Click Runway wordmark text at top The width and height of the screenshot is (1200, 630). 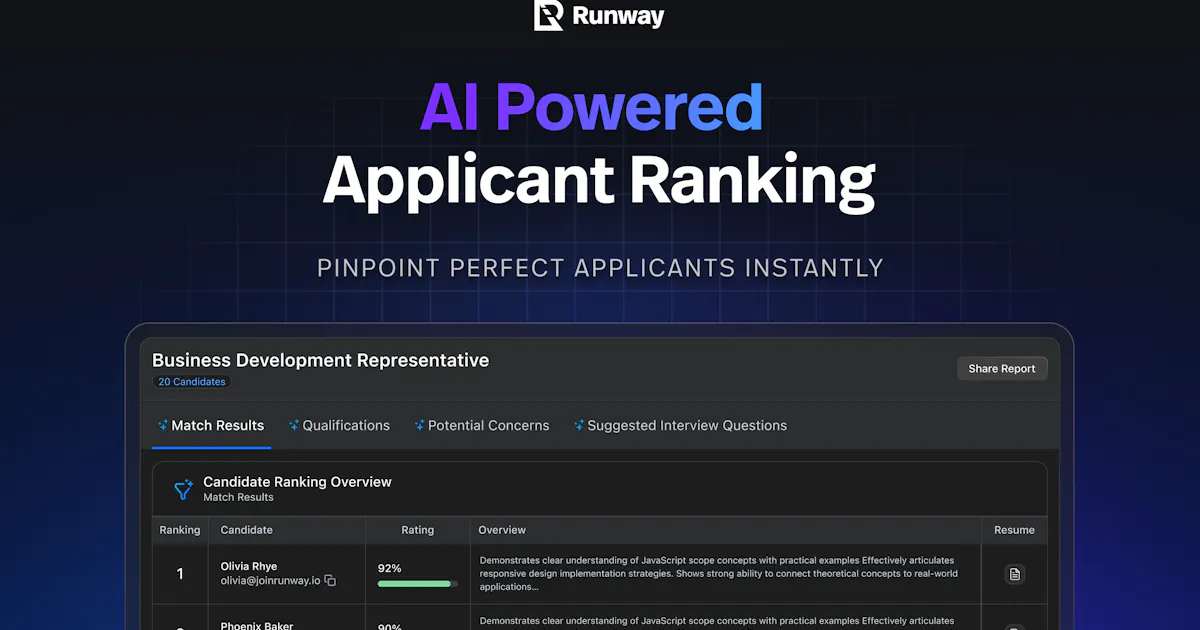618,16
